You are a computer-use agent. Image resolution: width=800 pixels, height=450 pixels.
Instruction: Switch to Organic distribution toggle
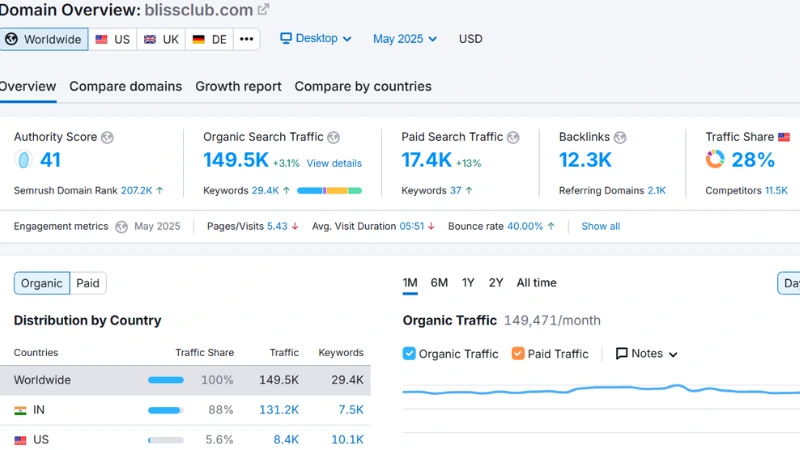tap(42, 283)
